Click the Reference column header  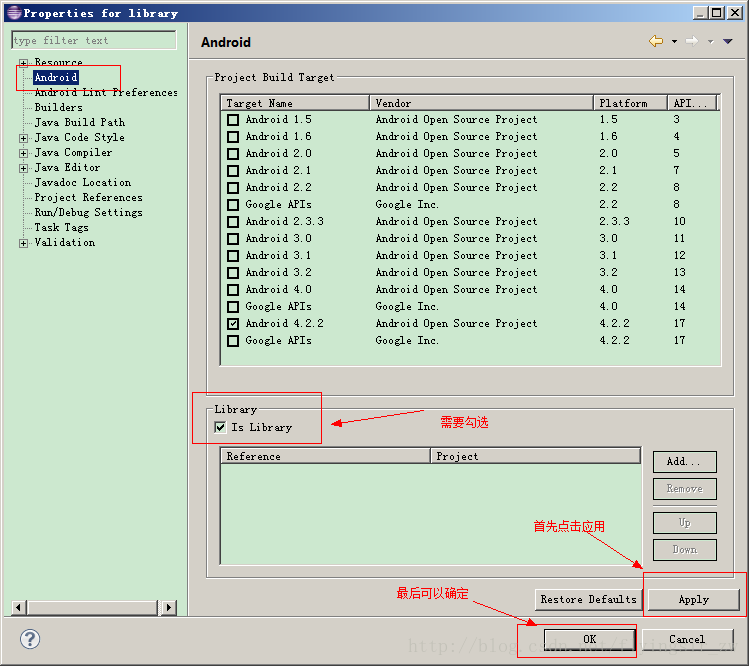click(325, 456)
